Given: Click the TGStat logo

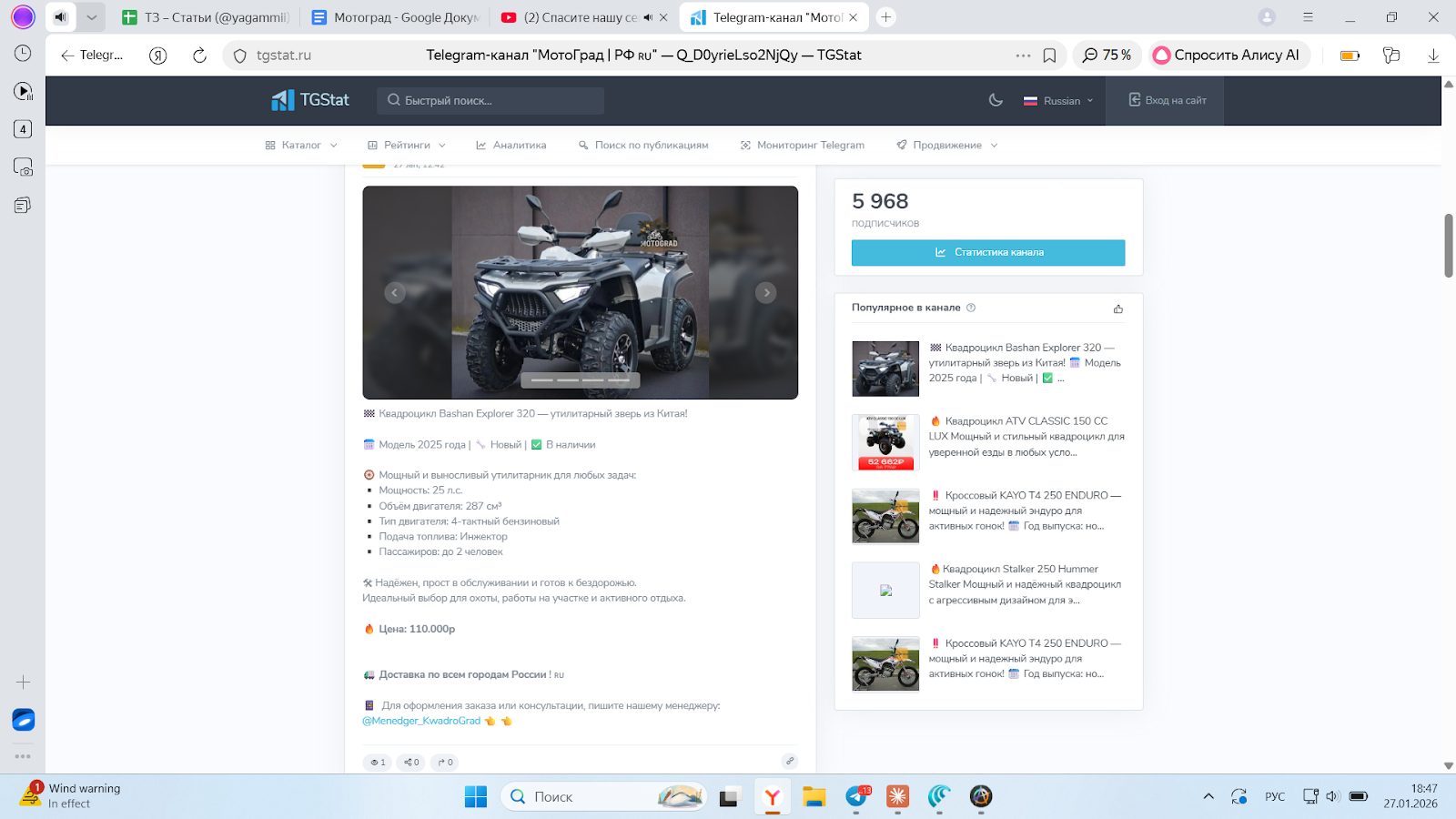Looking at the screenshot, I should click(310, 100).
